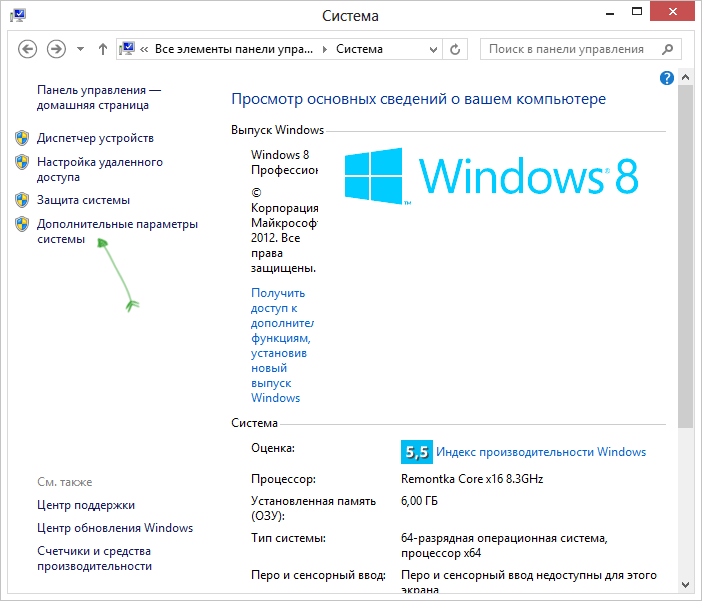
Task: Click the Windows 8 logo image
Action: pyautogui.click(x=491, y=176)
